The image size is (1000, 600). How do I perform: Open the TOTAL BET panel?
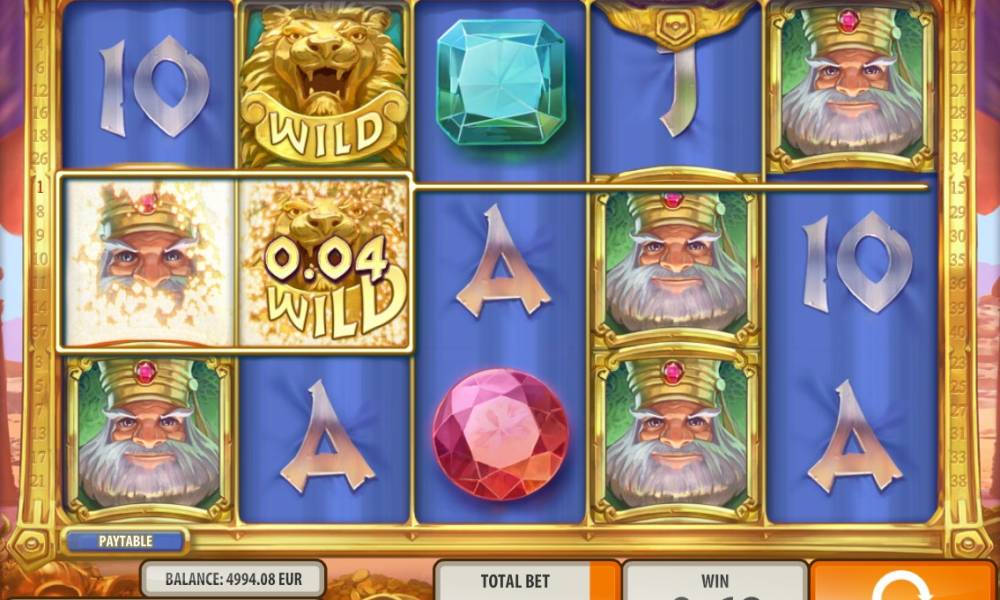point(515,581)
